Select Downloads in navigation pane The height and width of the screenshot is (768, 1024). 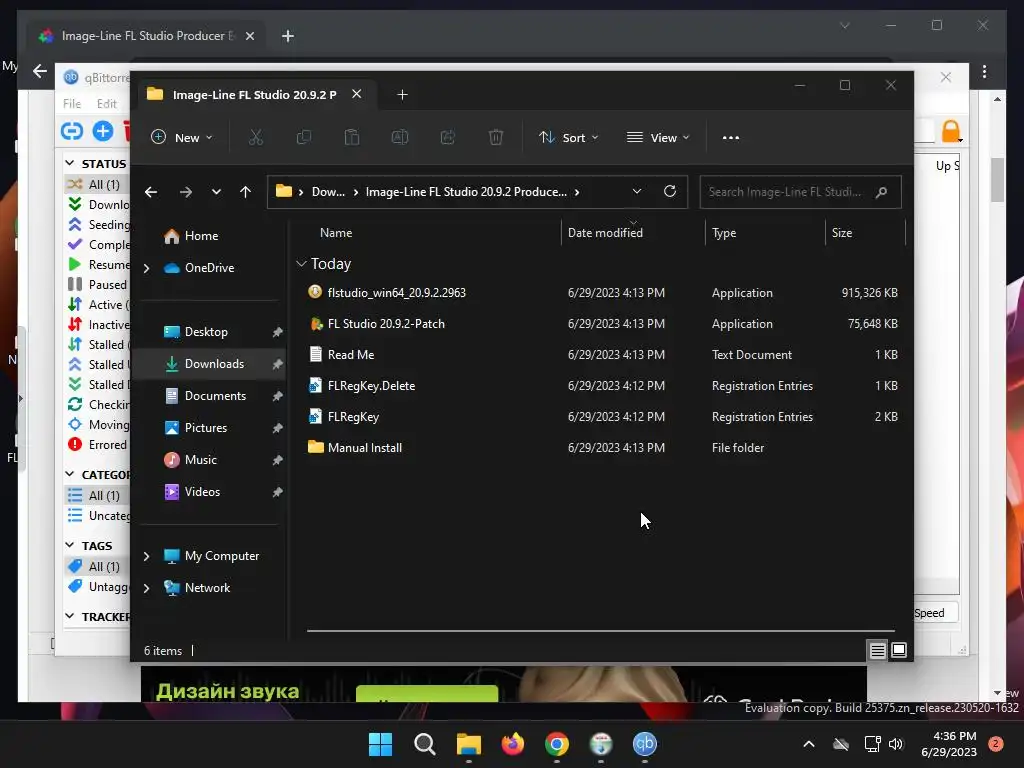212,364
